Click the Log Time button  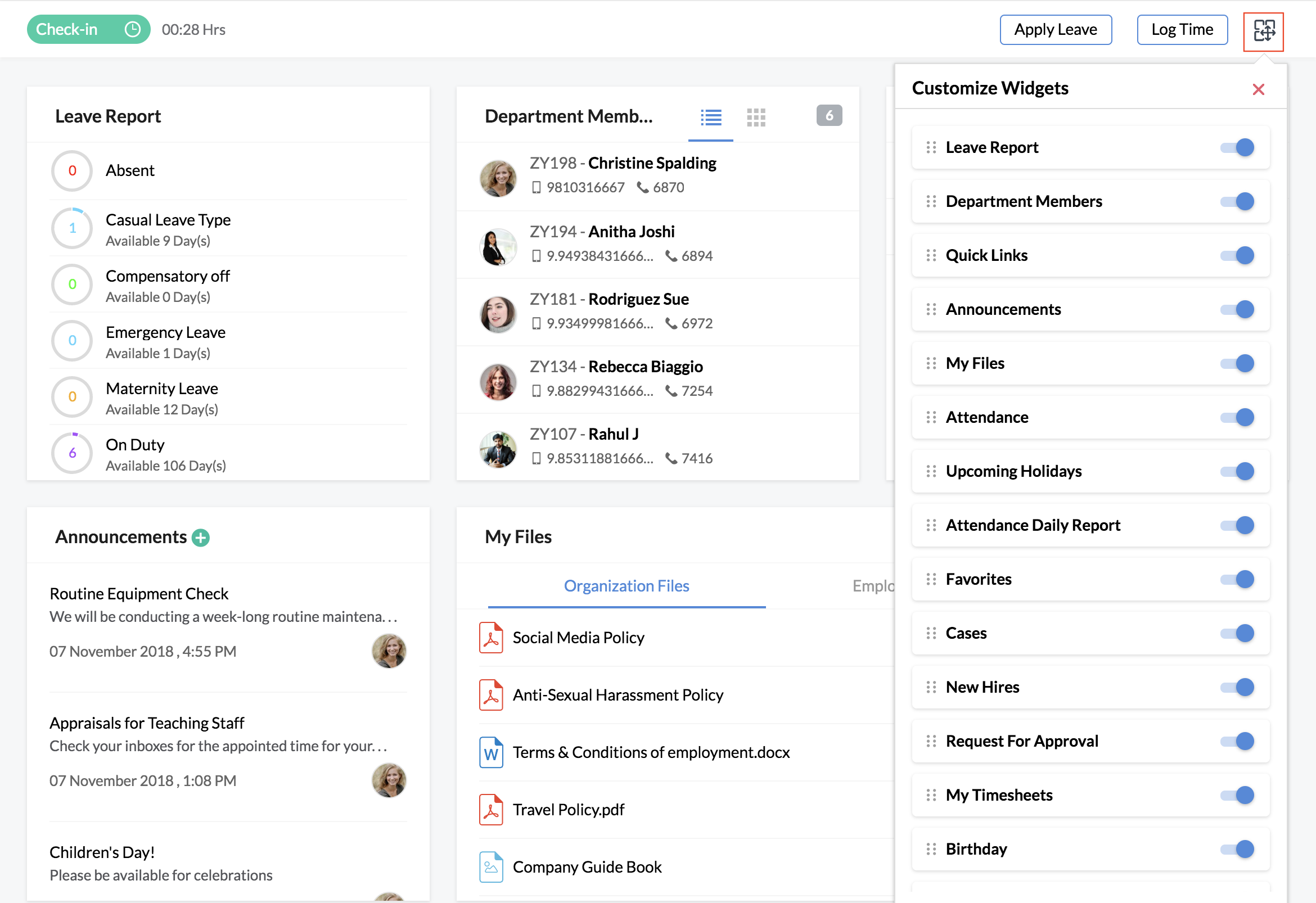click(x=1182, y=29)
